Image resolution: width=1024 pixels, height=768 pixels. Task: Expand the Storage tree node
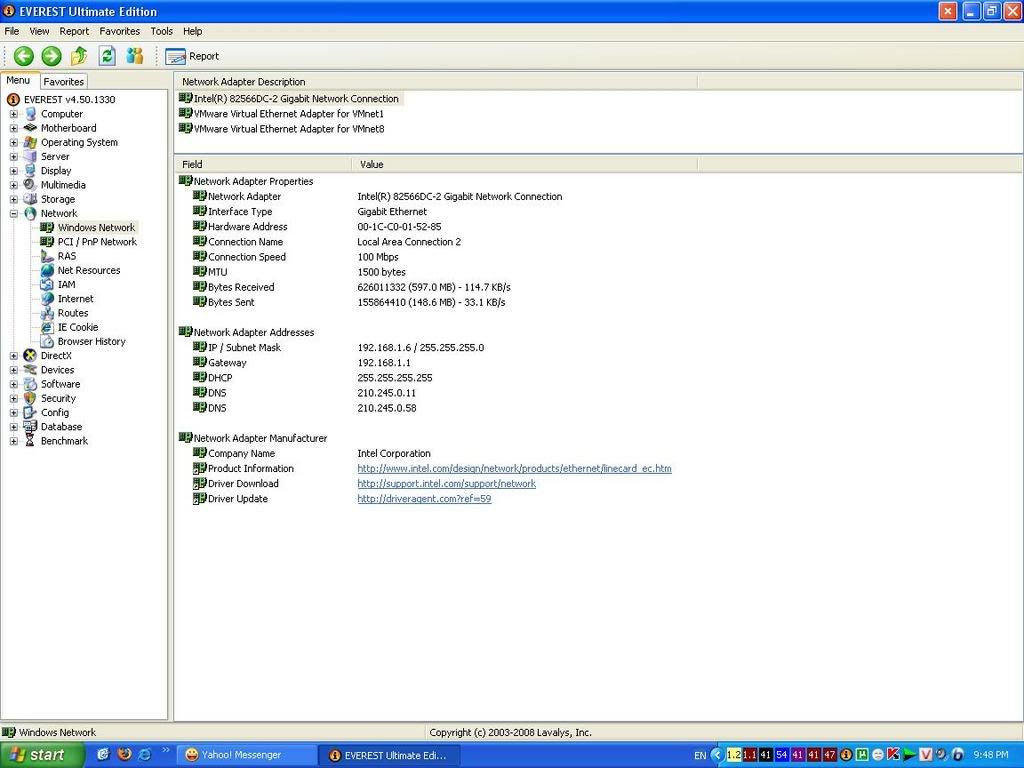click(14, 199)
